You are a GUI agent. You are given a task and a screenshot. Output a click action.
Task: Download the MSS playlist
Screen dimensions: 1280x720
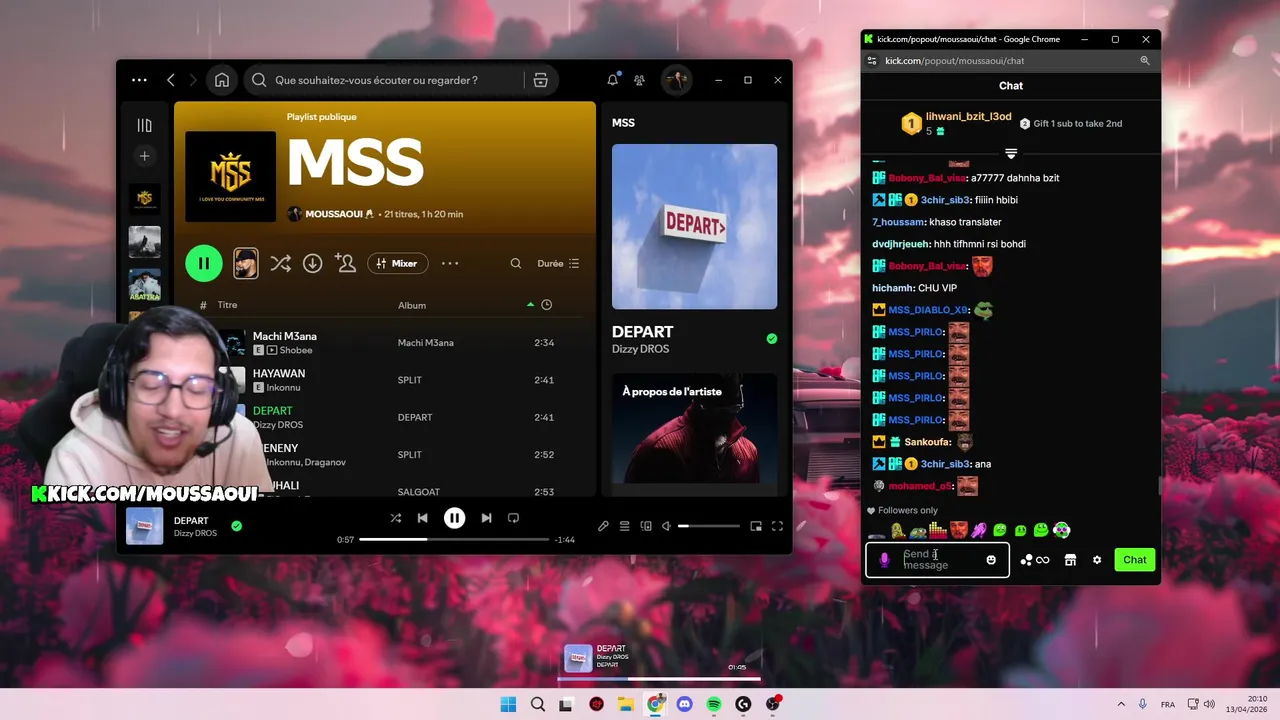[313, 263]
